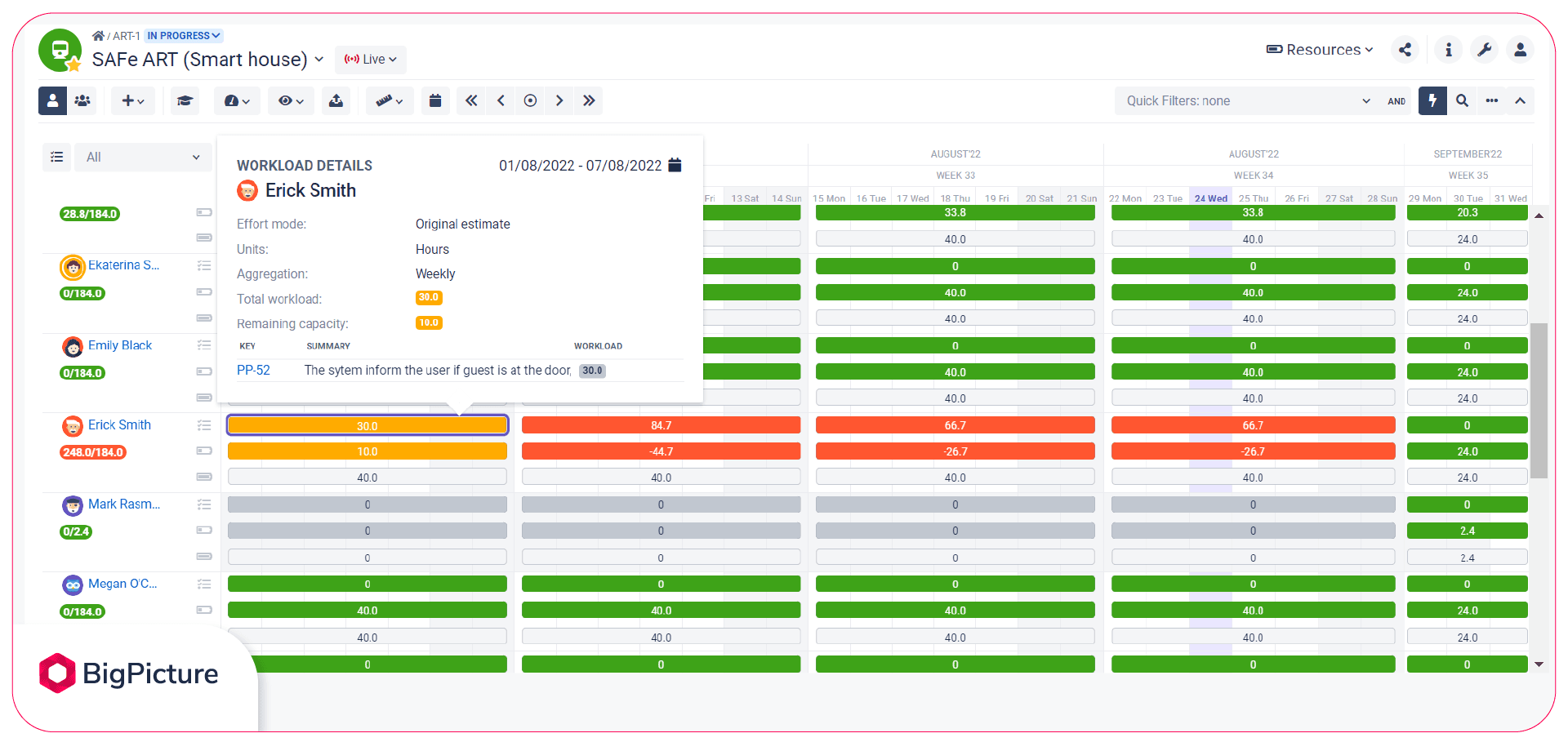Open the ruler scale dropdown
The height and width of the screenshot is (751, 1568).
(390, 100)
